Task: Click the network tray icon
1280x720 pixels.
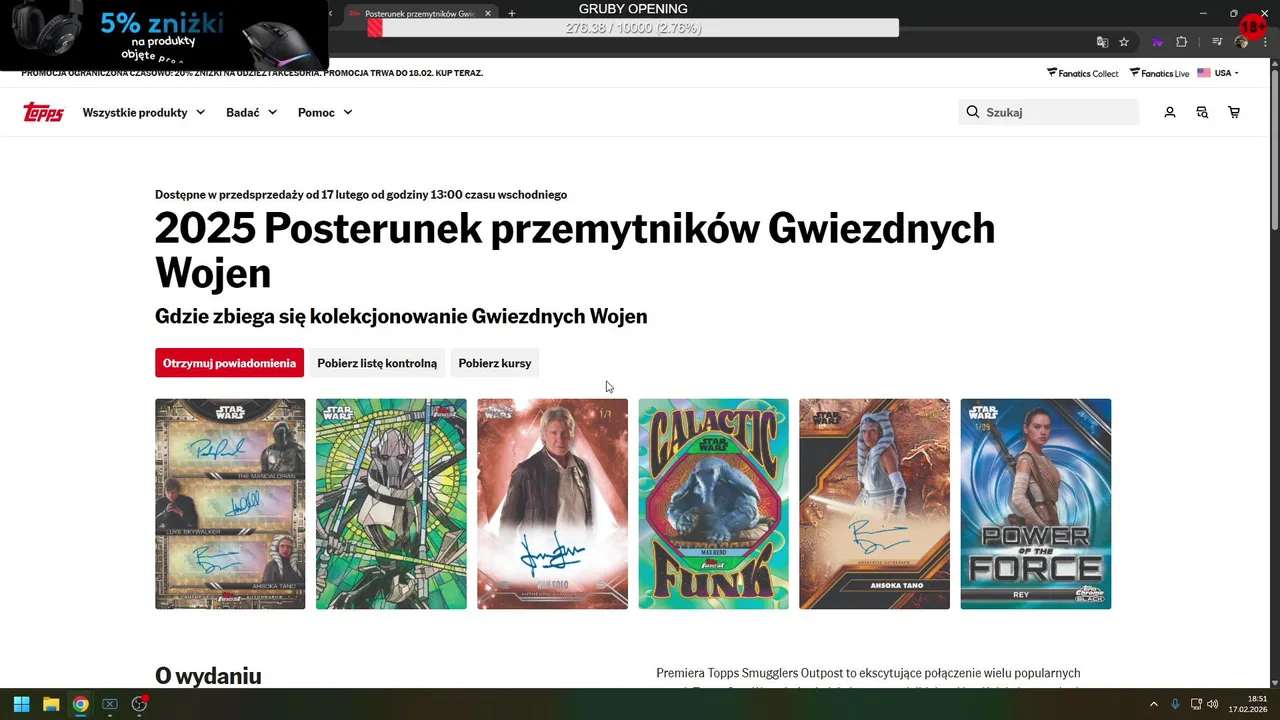Action: pos(1196,704)
